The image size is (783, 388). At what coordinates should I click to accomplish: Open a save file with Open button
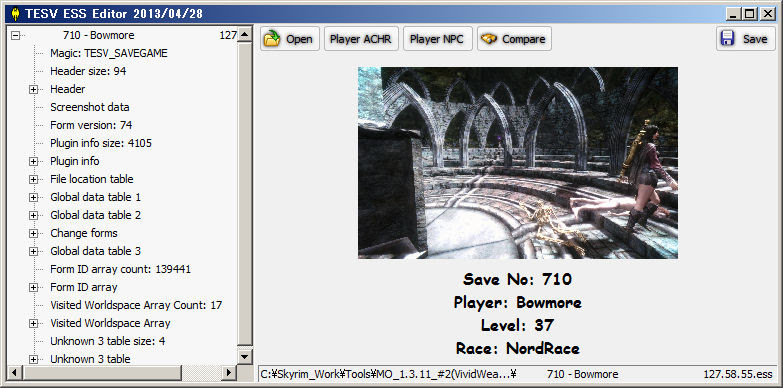[x=290, y=39]
